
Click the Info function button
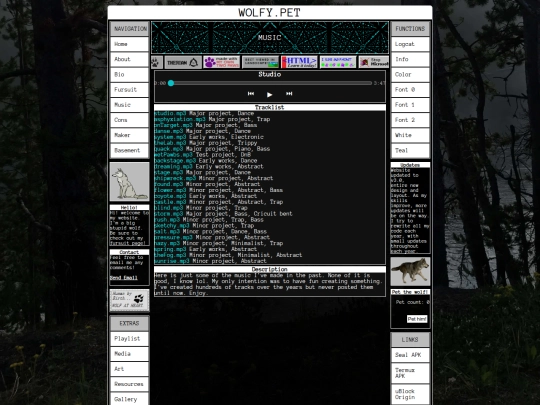pyautogui.click(x=410, y=59)
